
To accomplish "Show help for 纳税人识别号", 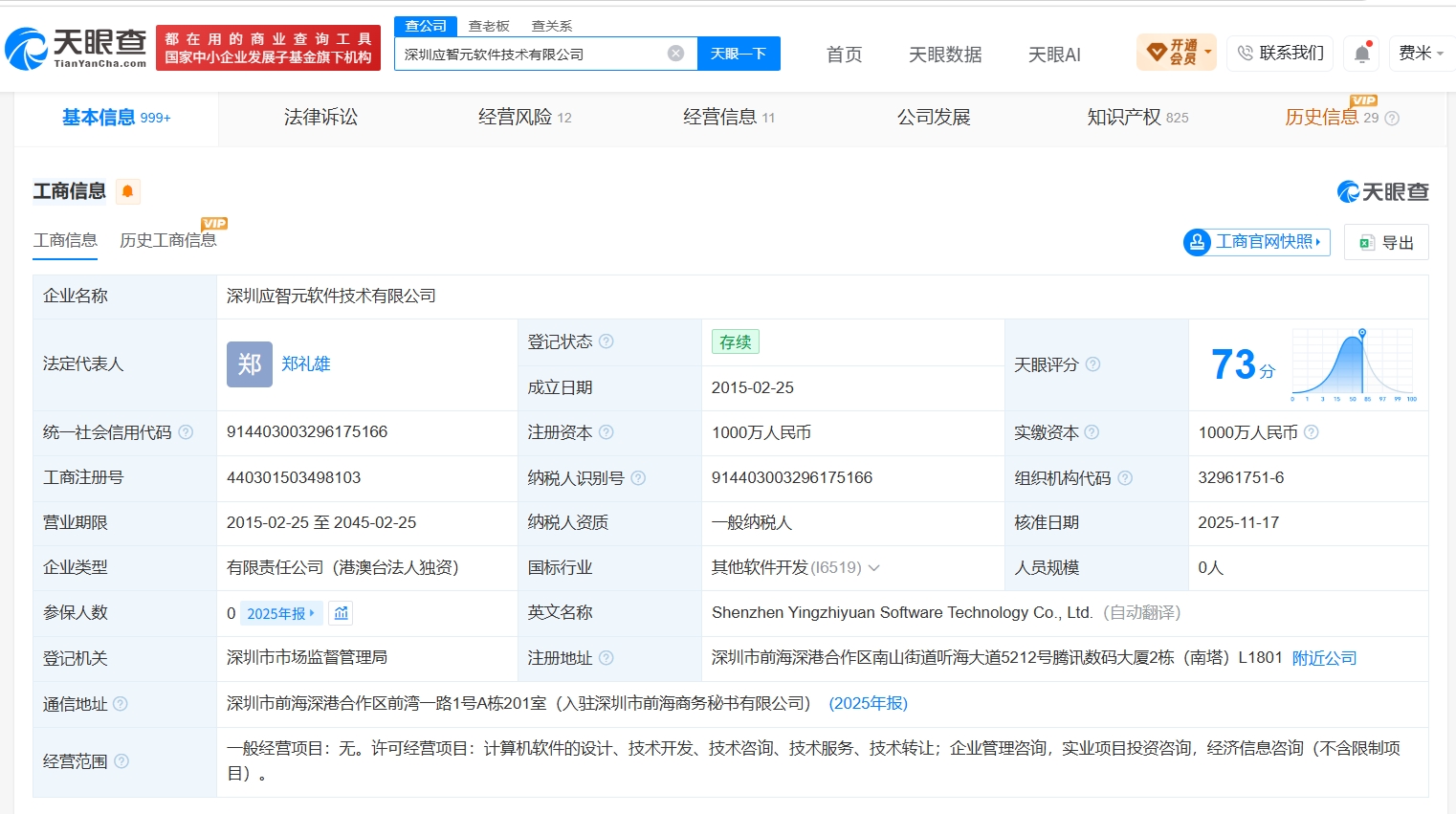I will point(638,477).
